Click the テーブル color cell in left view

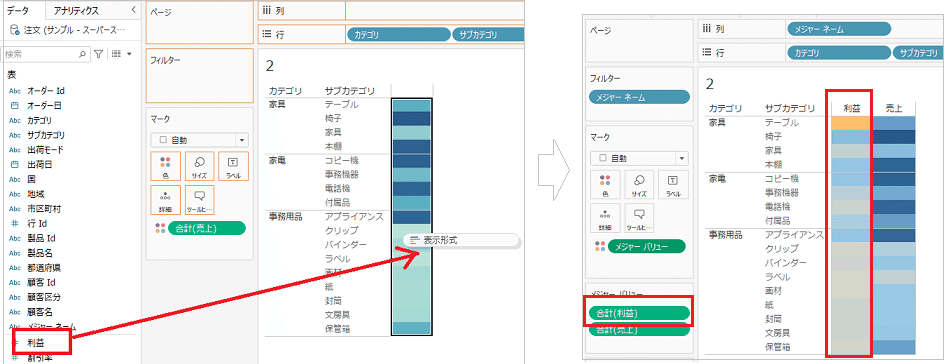click(x=412, y=105)
